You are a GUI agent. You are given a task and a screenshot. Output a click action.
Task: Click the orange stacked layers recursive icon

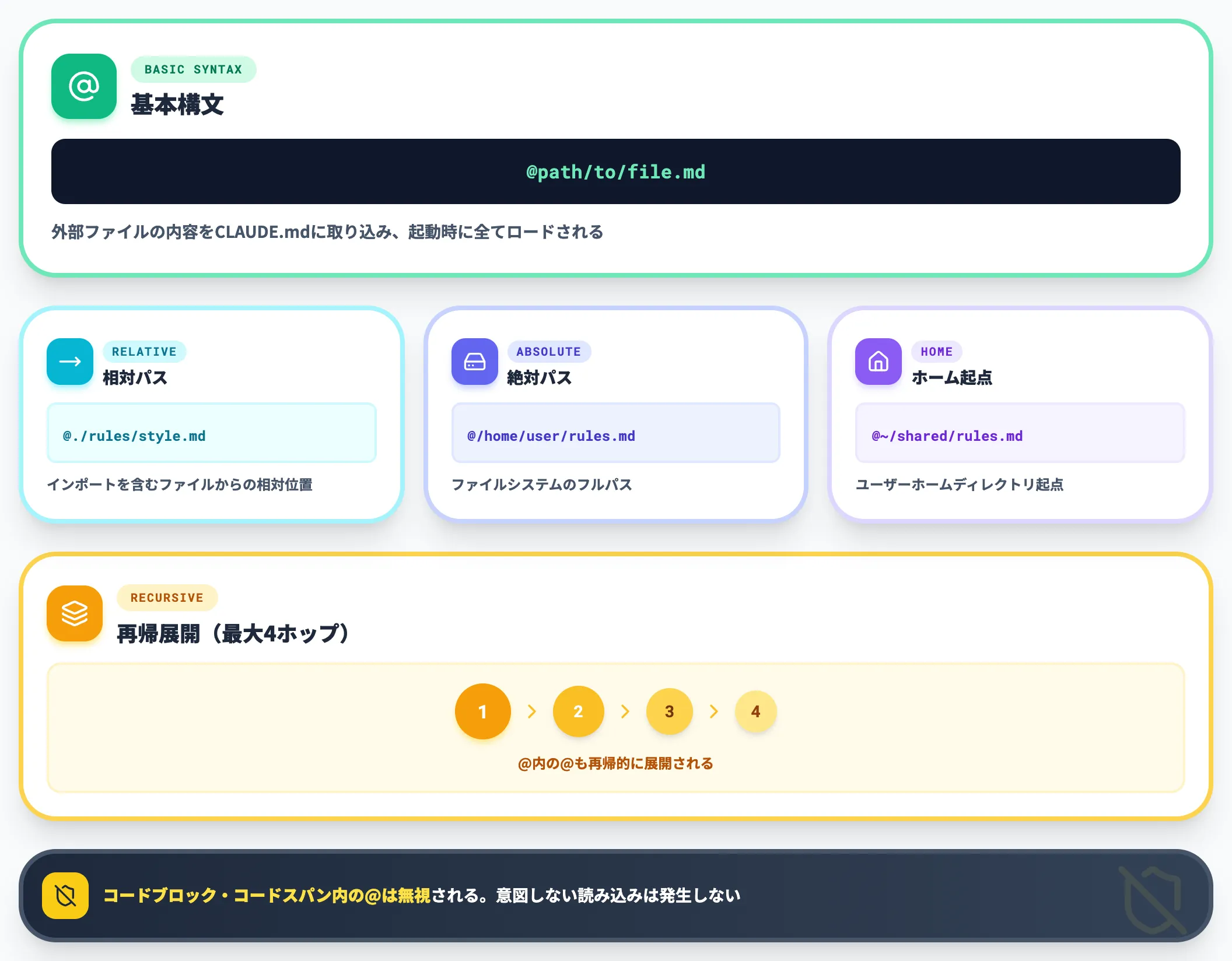pos(75,613)
